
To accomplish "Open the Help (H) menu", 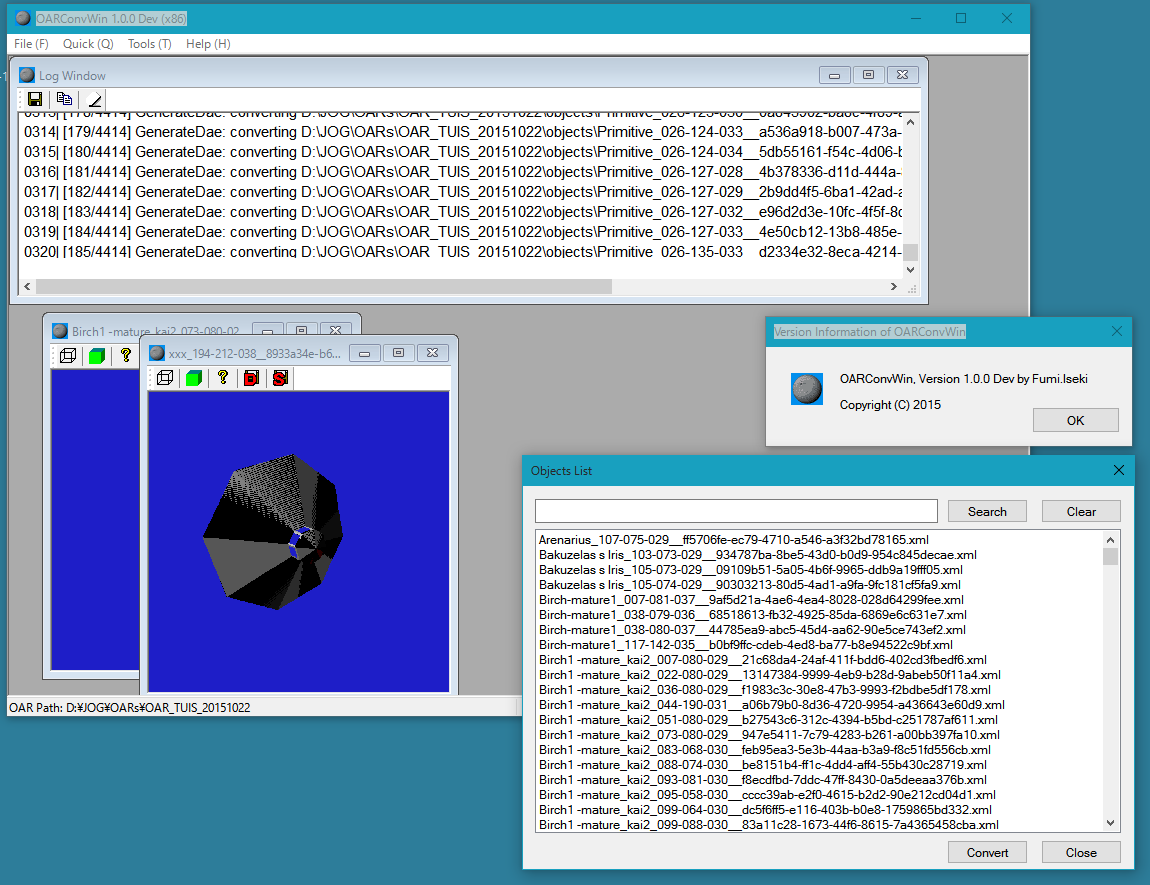I will pyautogui.click(x=208, y=44).
